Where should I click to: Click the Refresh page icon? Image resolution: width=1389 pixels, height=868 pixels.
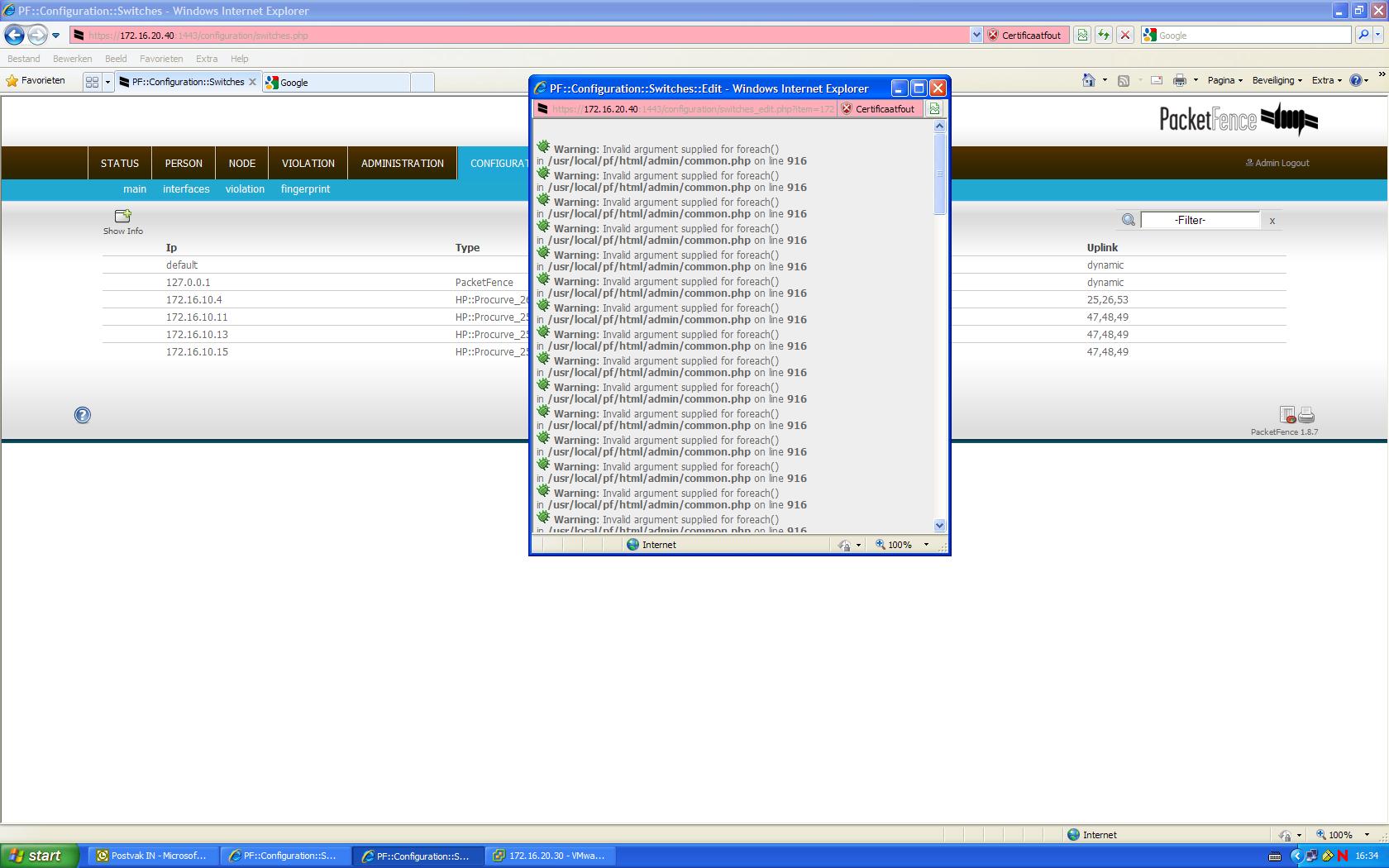coord(1103,36)
